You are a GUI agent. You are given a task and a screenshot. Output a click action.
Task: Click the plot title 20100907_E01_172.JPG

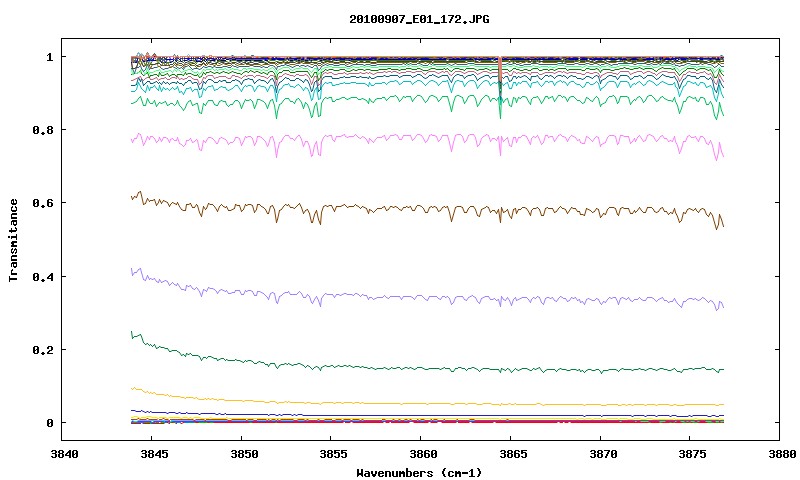point(419,19)
